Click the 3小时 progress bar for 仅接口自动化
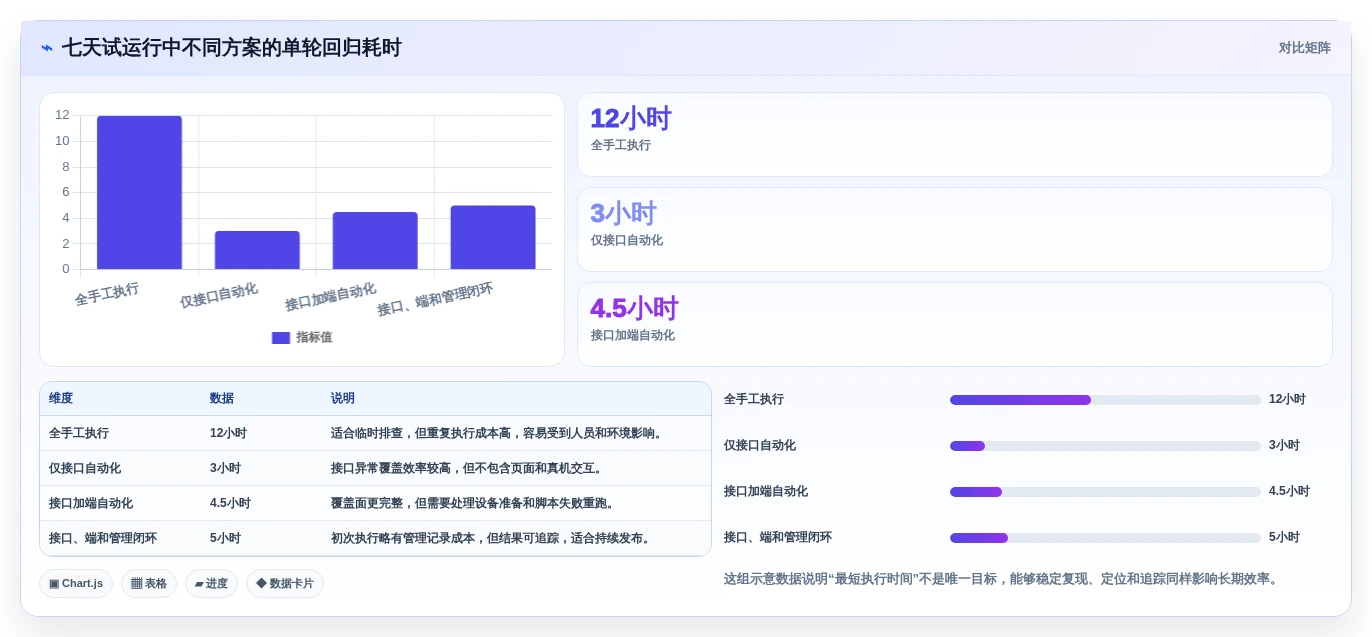This screenshot has width=1372, height=637. 1105,446
